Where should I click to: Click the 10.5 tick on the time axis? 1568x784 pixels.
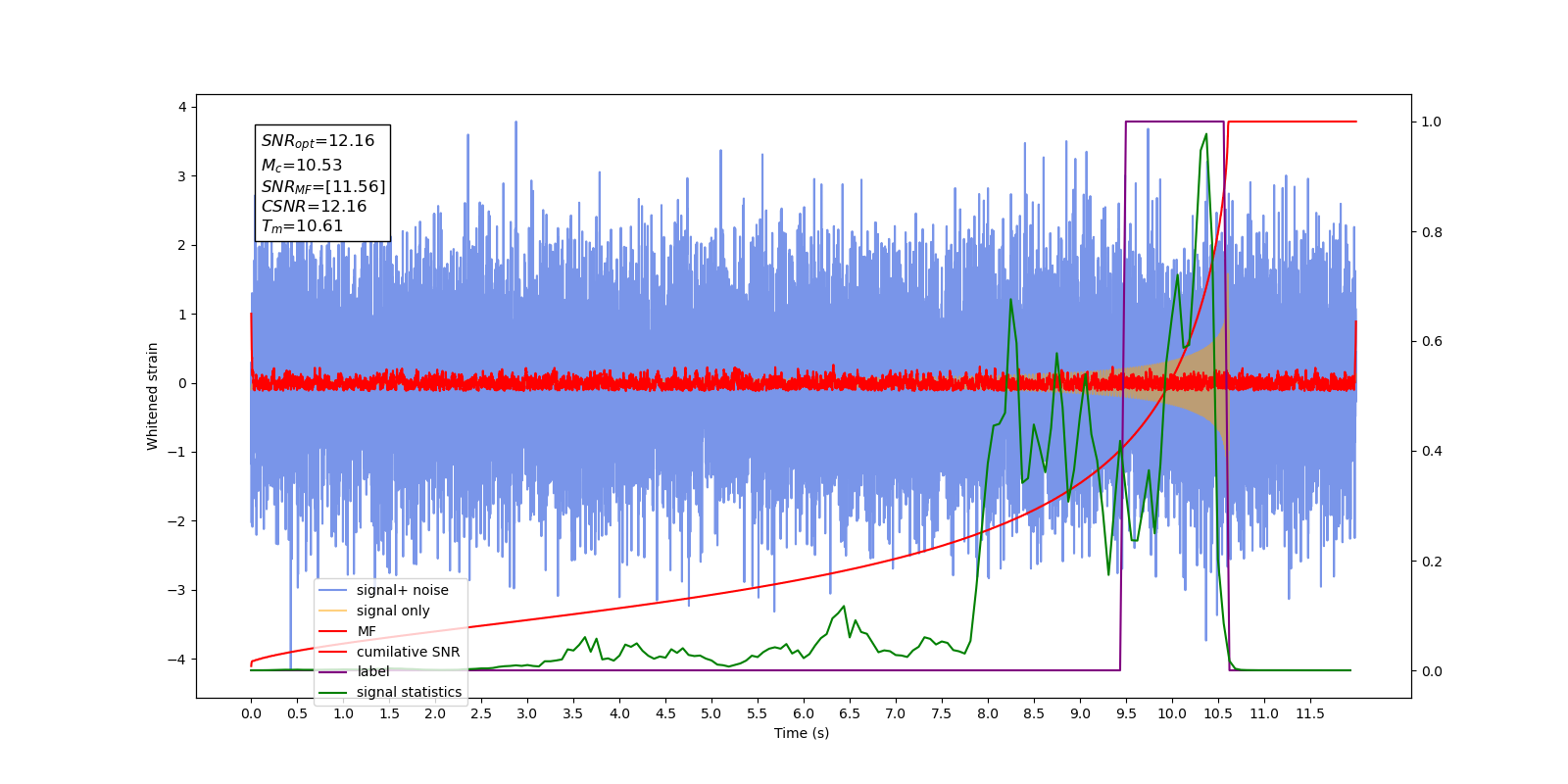(x=1218, y=713)
